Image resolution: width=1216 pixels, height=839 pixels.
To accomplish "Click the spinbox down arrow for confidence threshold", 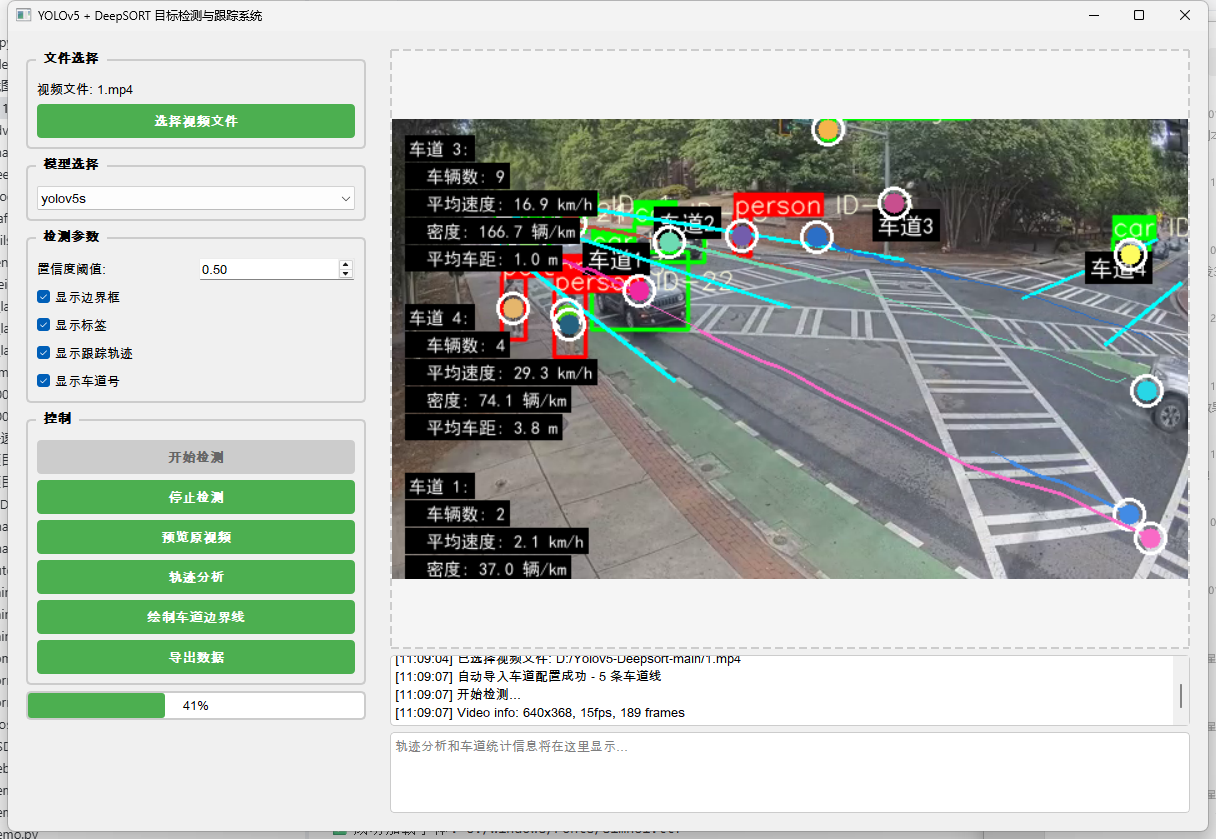I will [346, 274].
